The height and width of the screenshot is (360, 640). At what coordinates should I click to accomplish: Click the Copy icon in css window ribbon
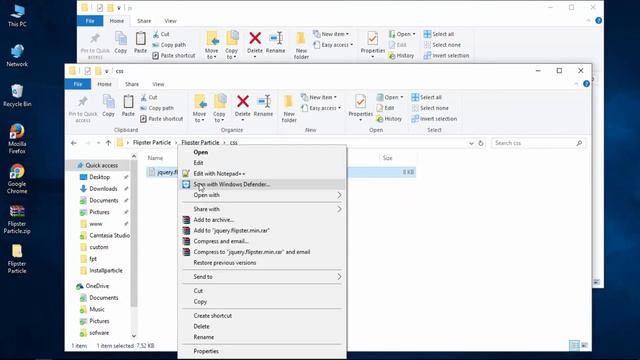tap(109, 105)
